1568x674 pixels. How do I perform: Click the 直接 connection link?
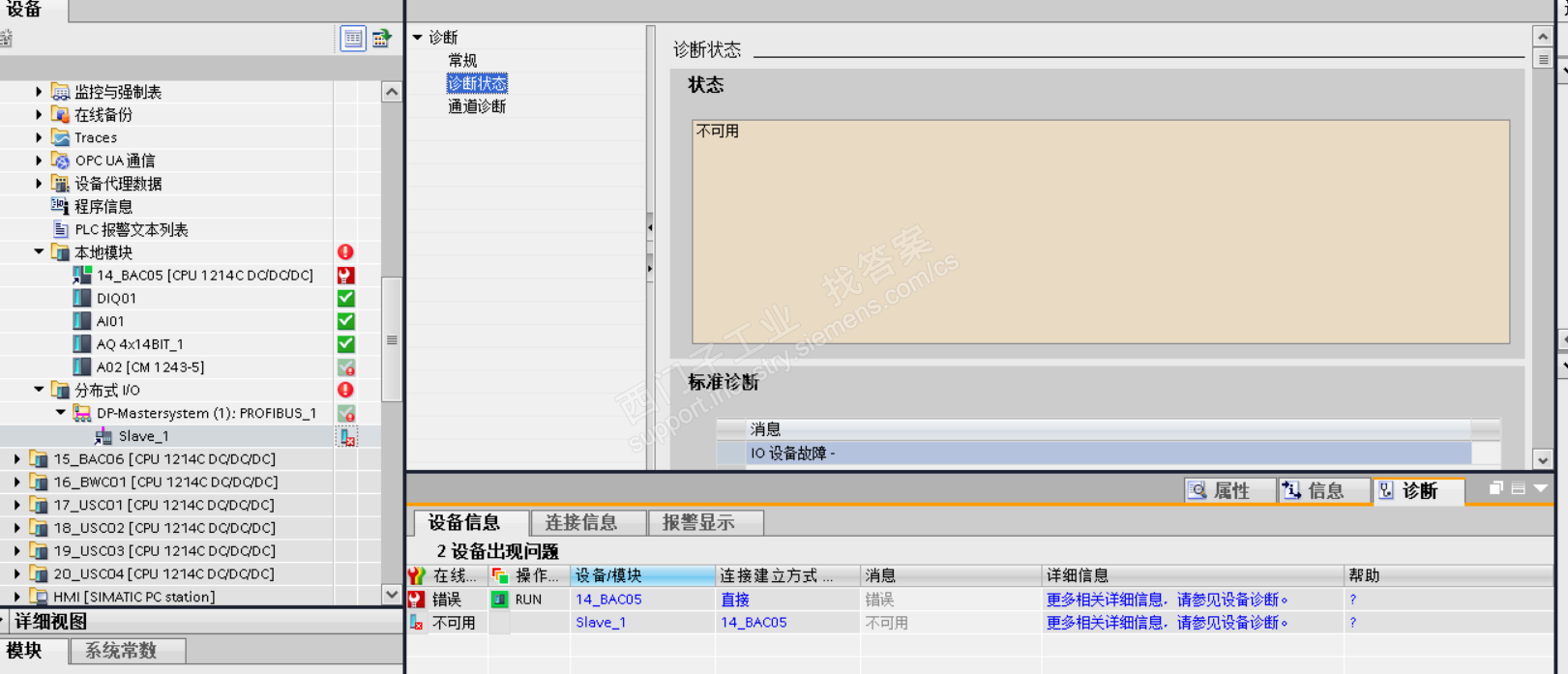(x=735, y=600)
